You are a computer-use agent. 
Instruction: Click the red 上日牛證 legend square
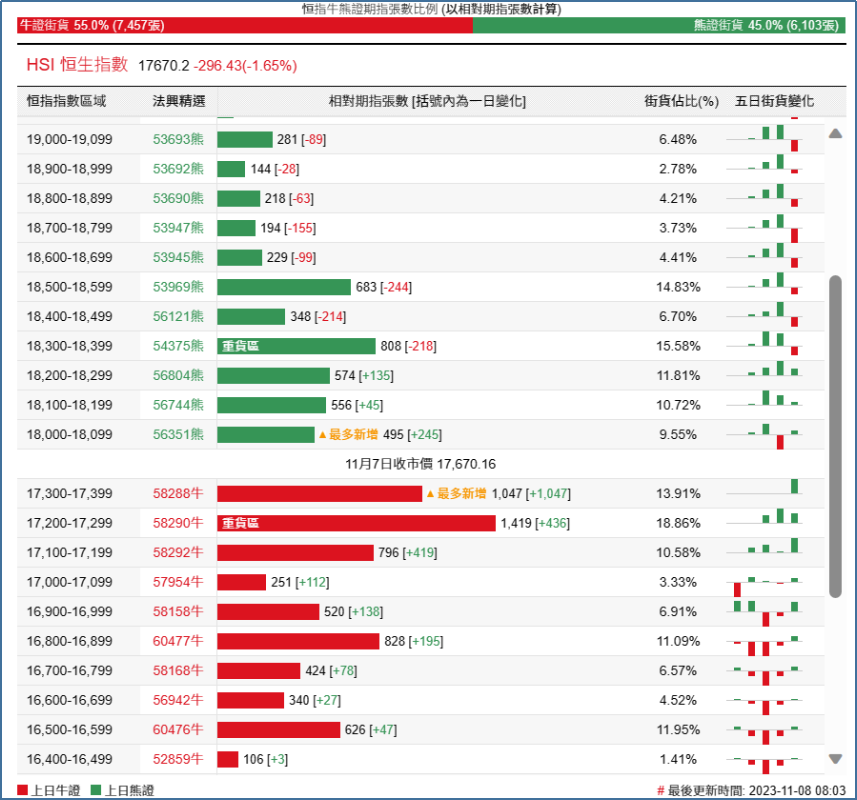[x=22, y=790]
